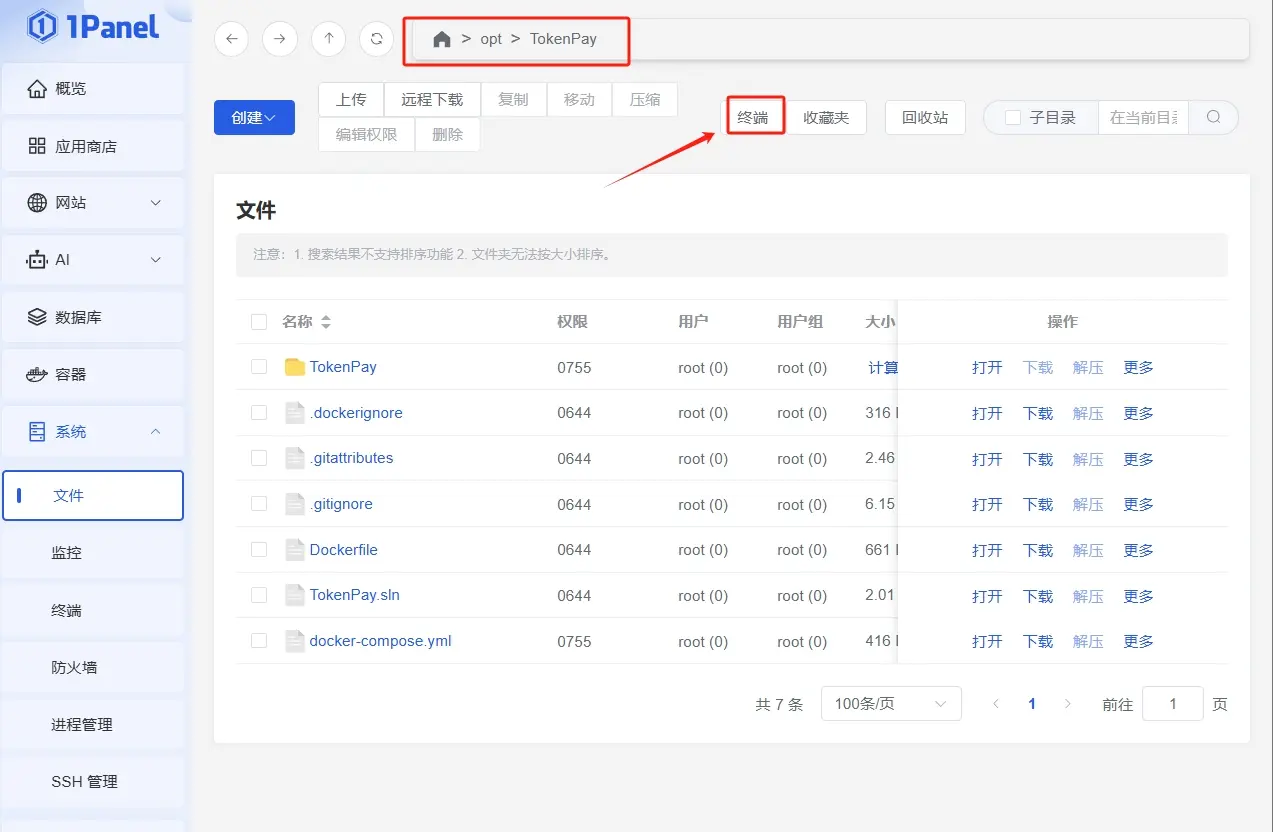This screenshot has width=1273, height=832.
Task: Click the .gitattributes file icon
Action: [x=294, y=458]
